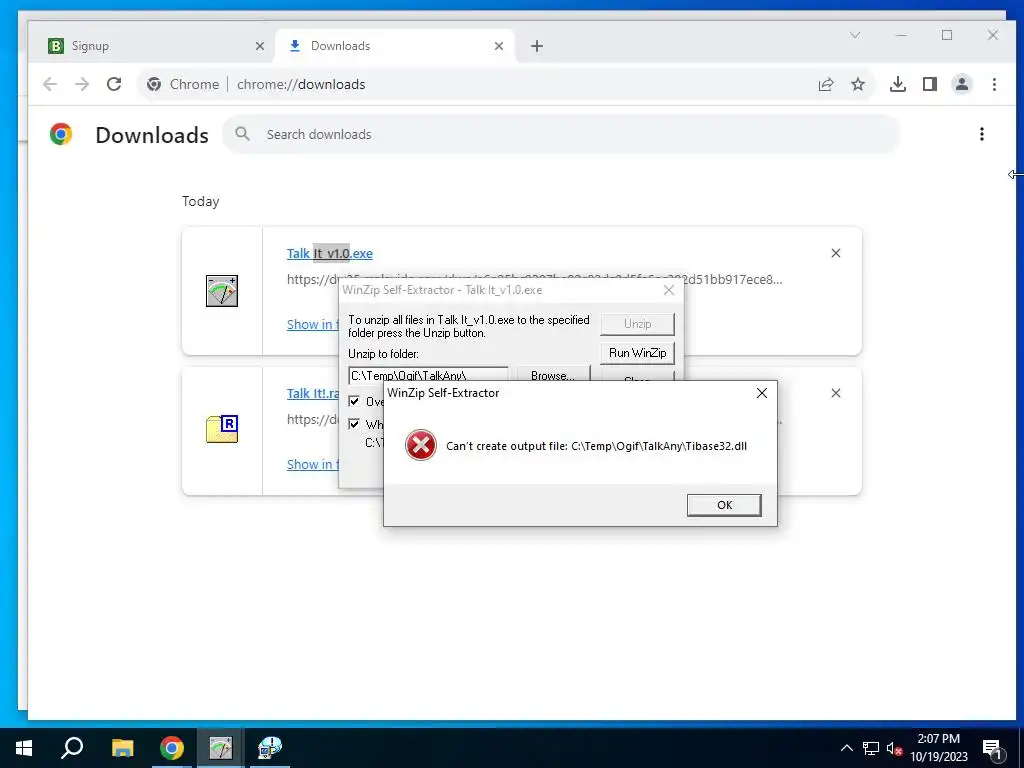Viewport: 1024px width, 768px height.
Task: Open the Windows Start menu
Action: coord(24,748)
